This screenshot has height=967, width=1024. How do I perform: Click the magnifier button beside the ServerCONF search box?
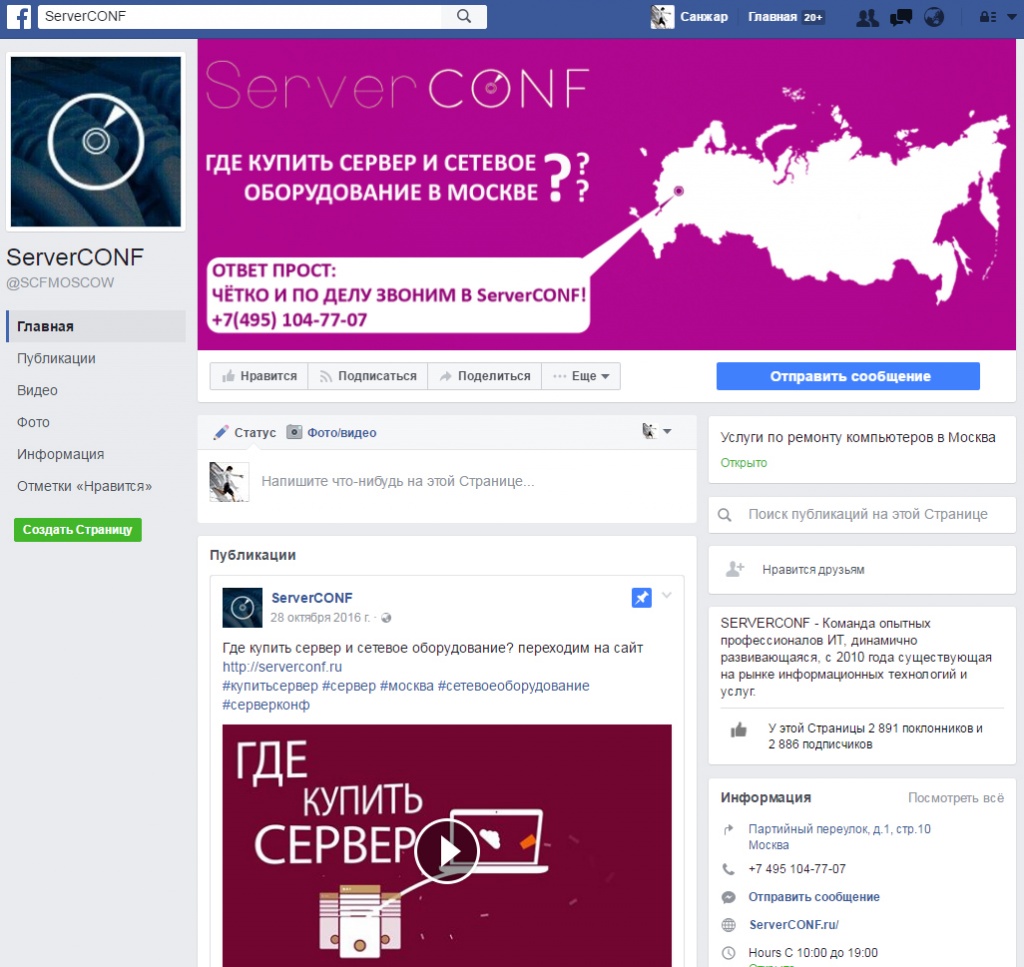(x=464, y=16)
